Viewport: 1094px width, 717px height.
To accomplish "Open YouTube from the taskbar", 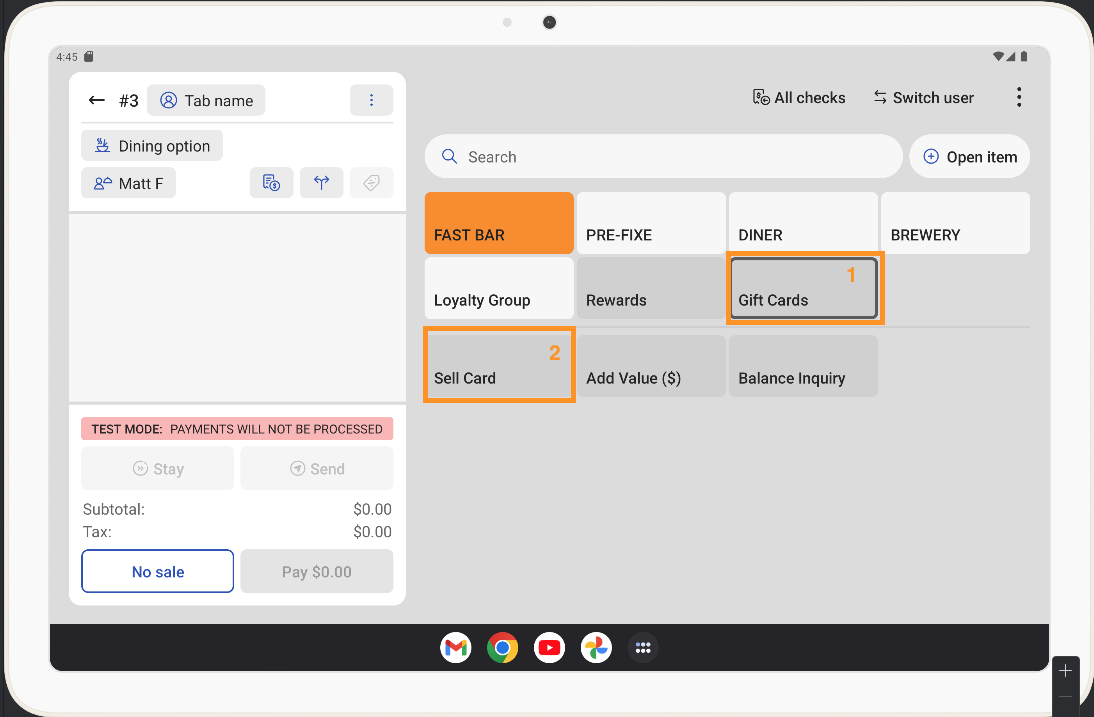I will (549, 648).
